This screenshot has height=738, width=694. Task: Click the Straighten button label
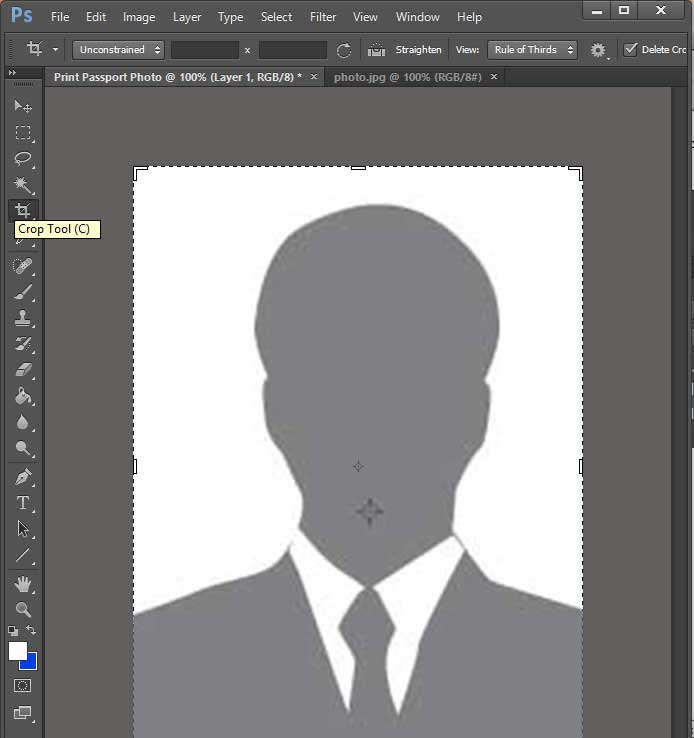pyautogui.click(x=418, y=50)
